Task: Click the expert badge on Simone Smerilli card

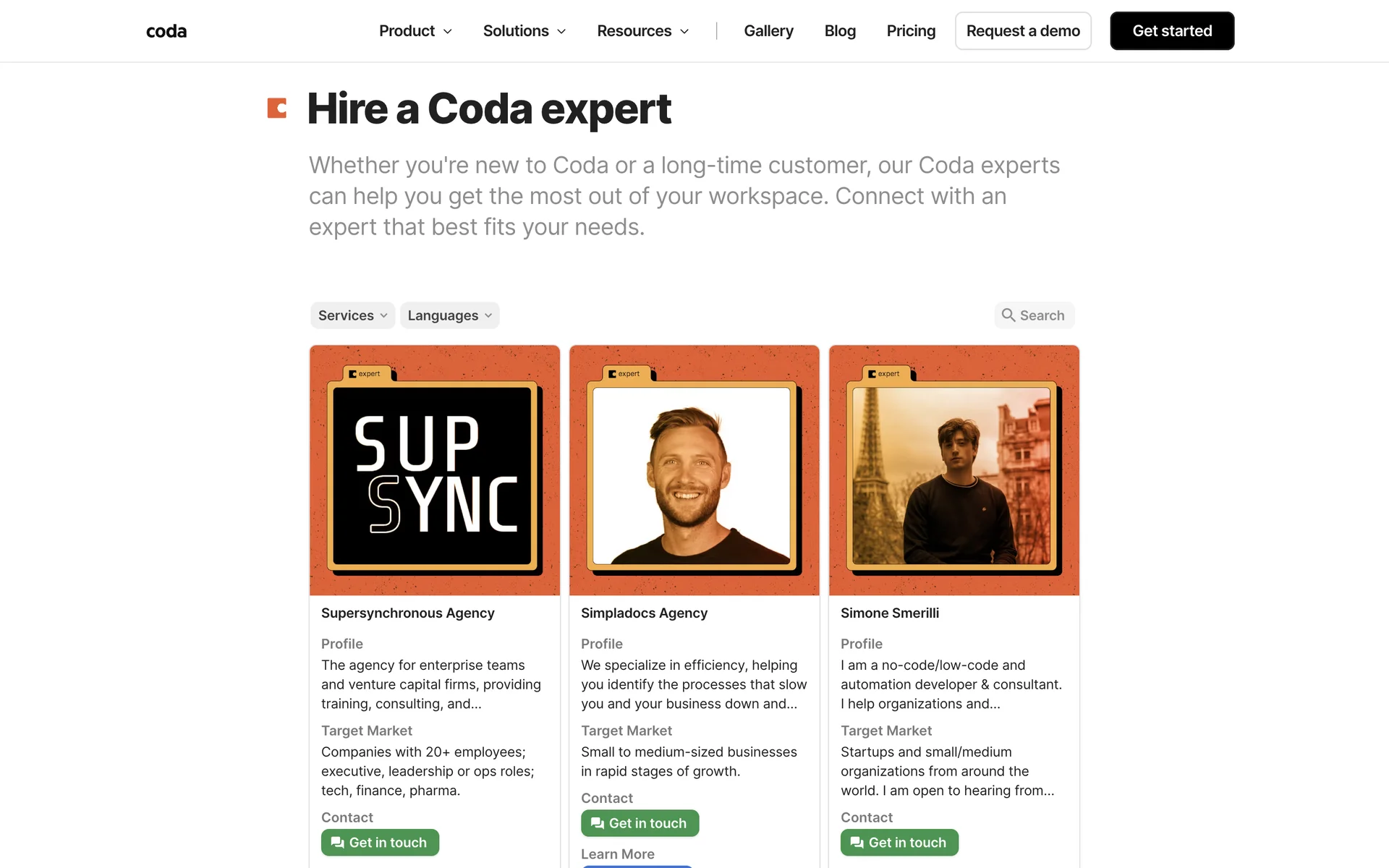Action: (885, 374)
